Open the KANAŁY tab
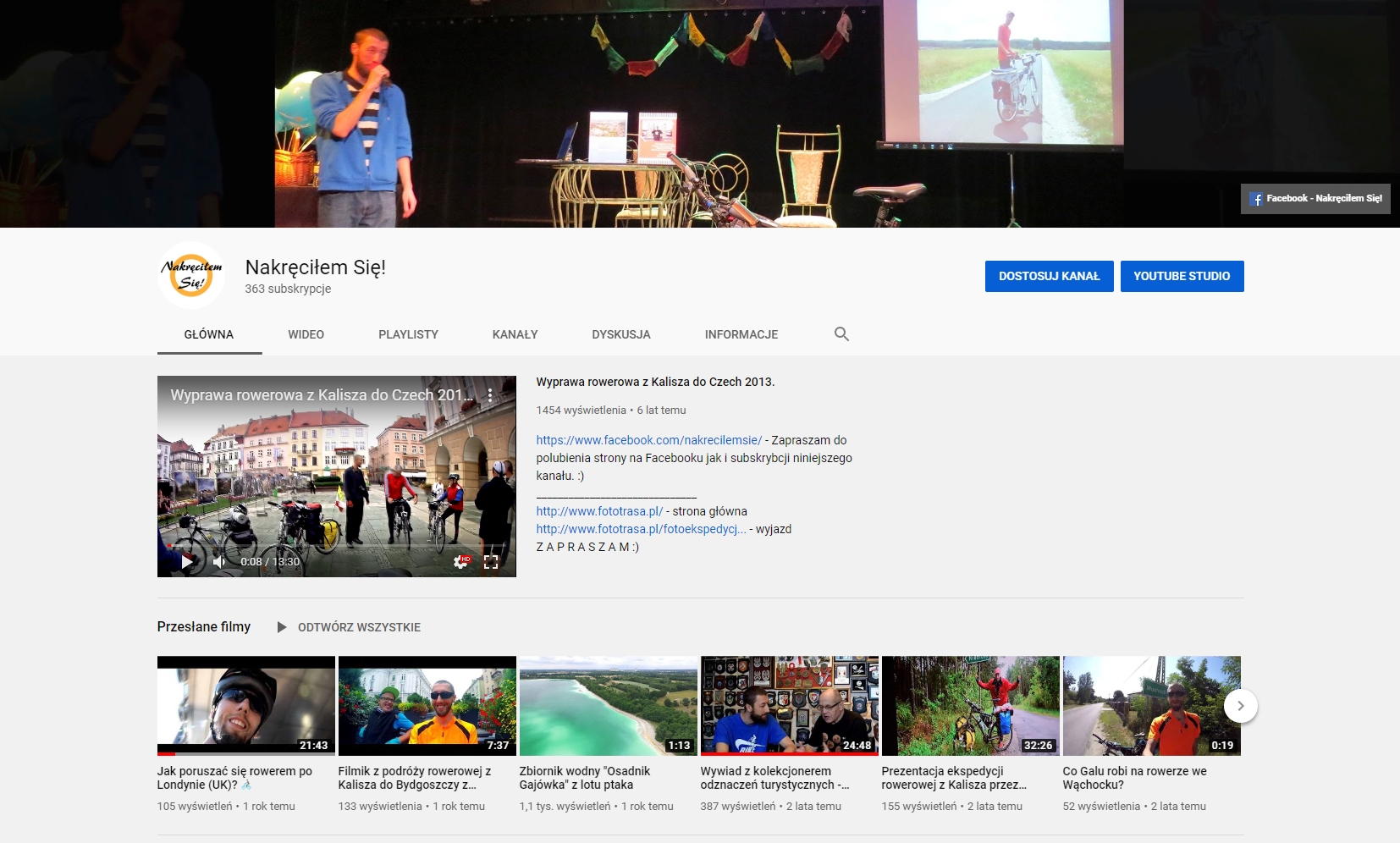 pyautogui.click(x=515, y=334)
